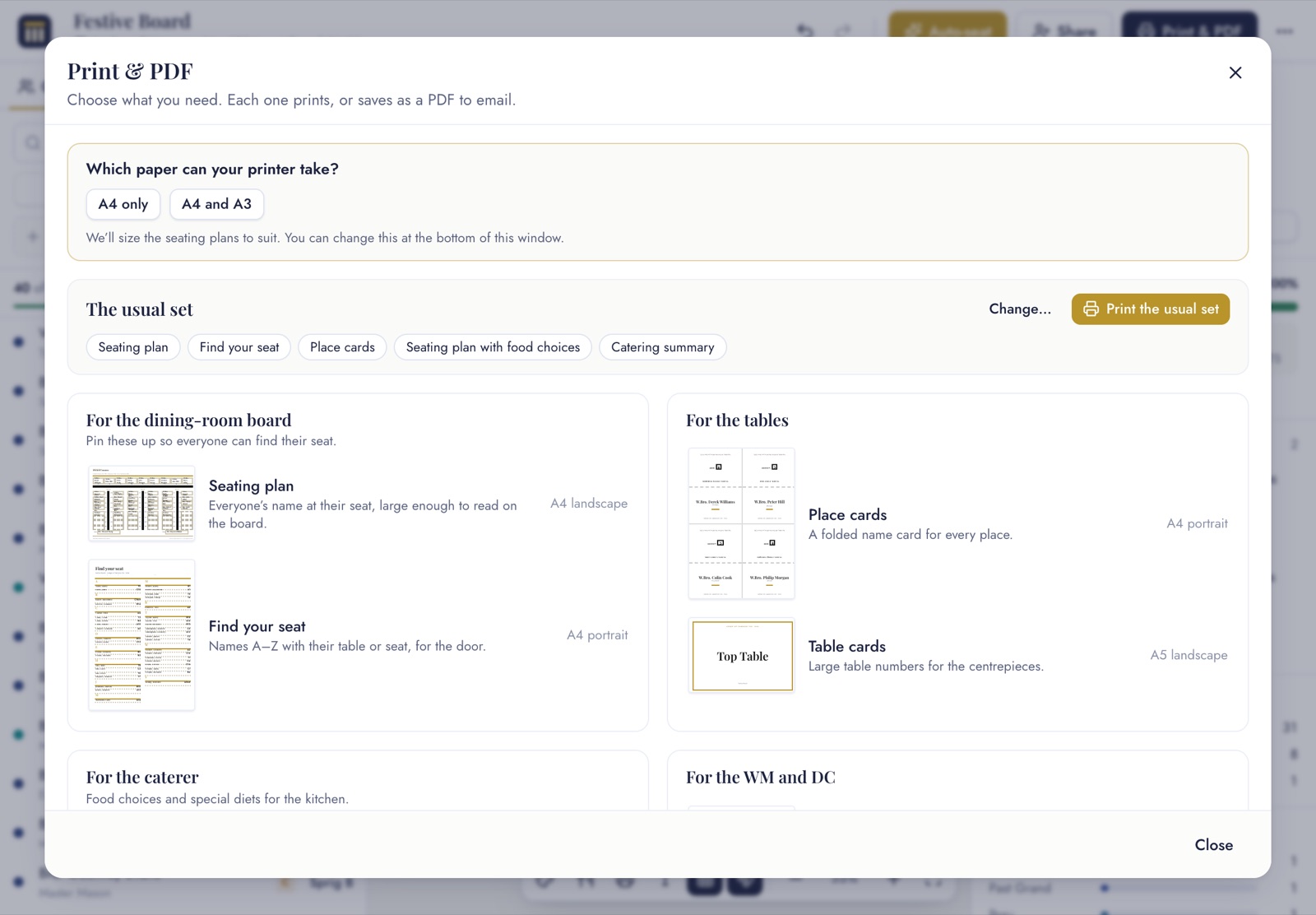Open the Seating plan preview thumbnail
This screenshot has height=915, width=1316.
(x=141, y=503)
